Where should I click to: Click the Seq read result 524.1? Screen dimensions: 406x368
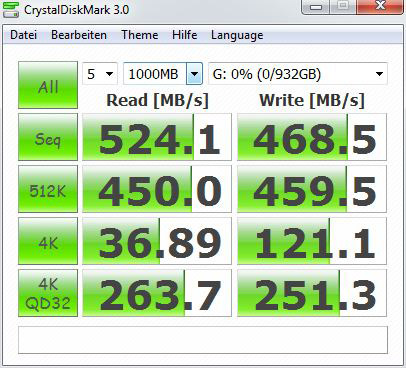[x=157, y=137]
